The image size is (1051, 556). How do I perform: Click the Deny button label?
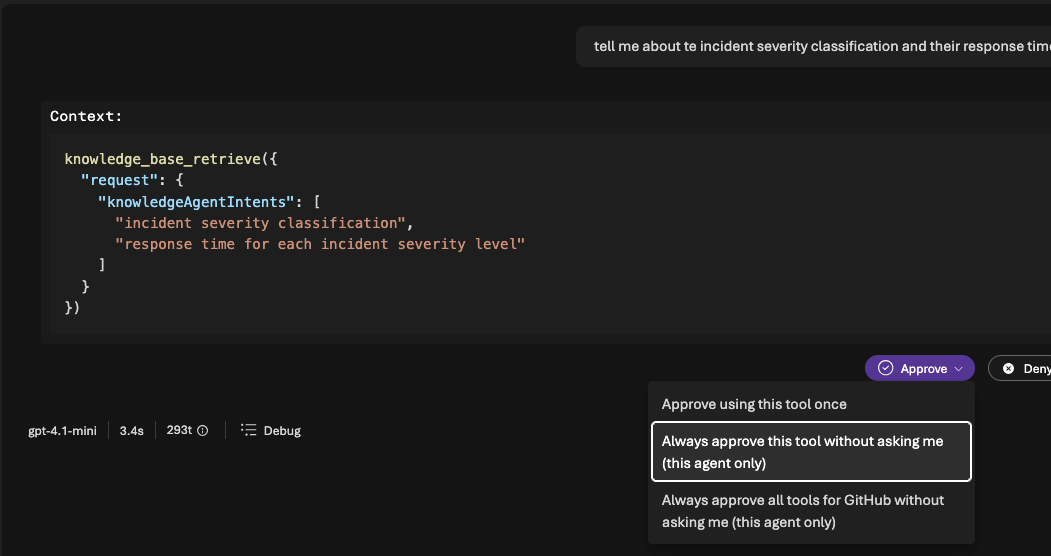tap(1036, 369)
